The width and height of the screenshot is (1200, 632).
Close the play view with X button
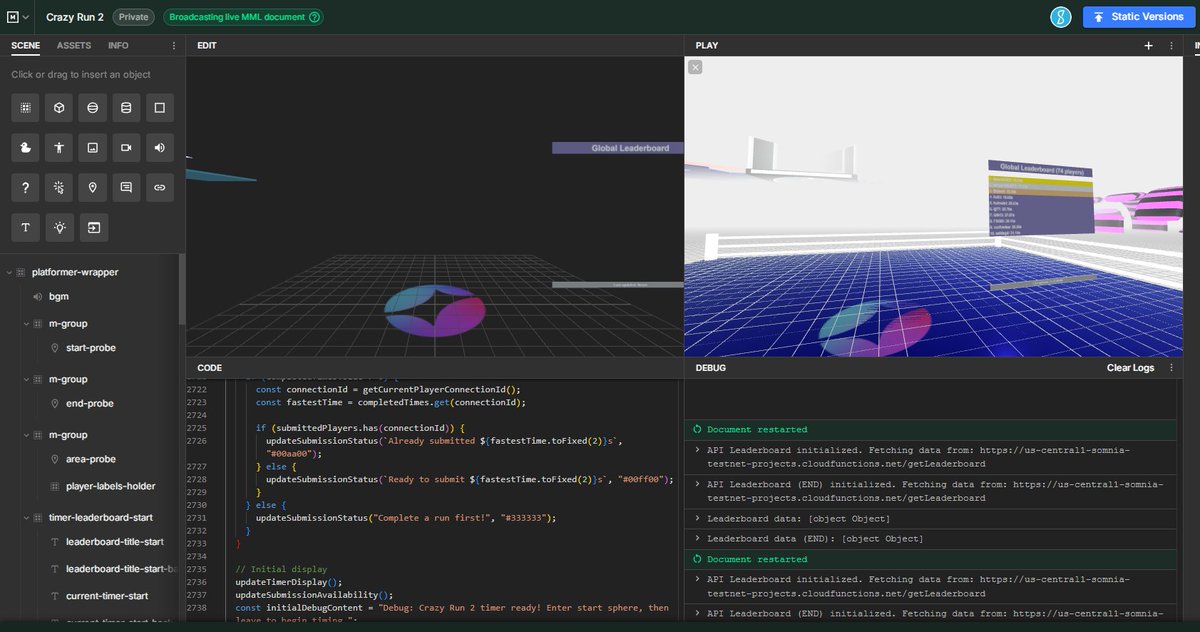point(695,67)
